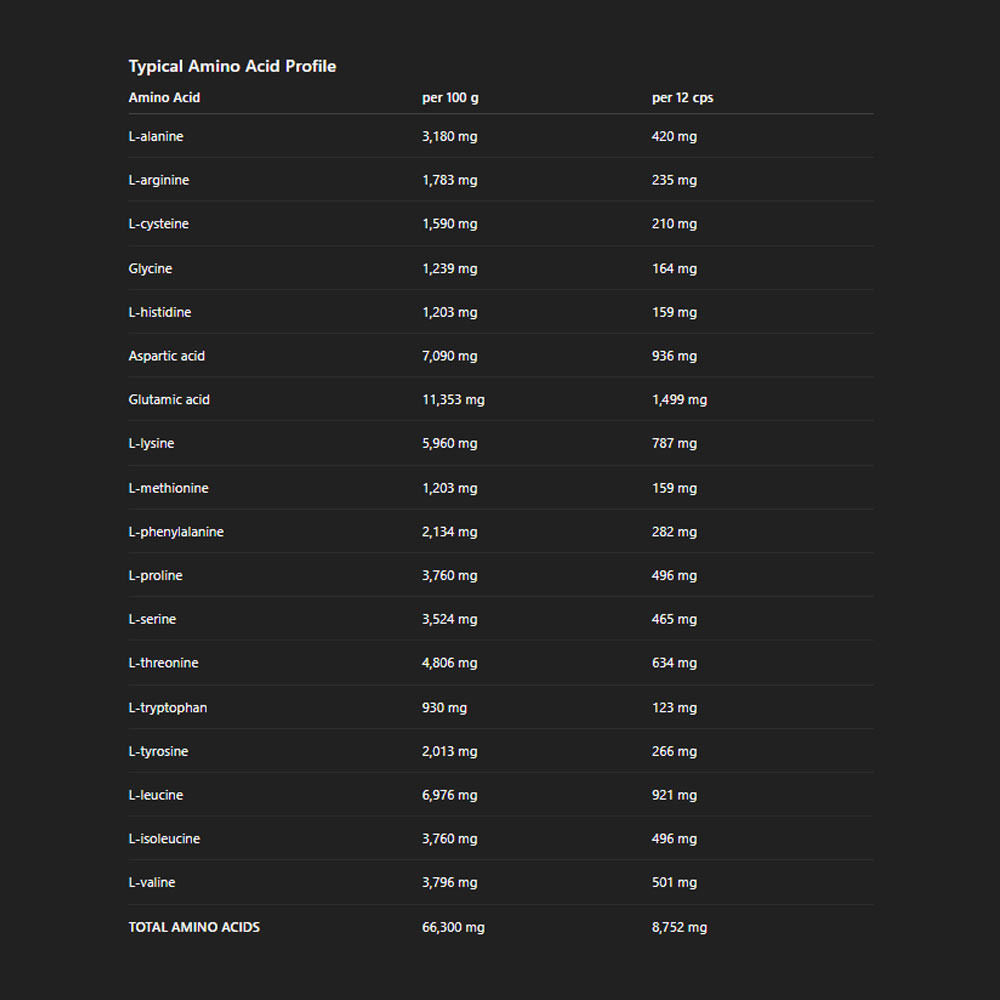Click the L-serine 465 mg value

[x=674, y=619]
